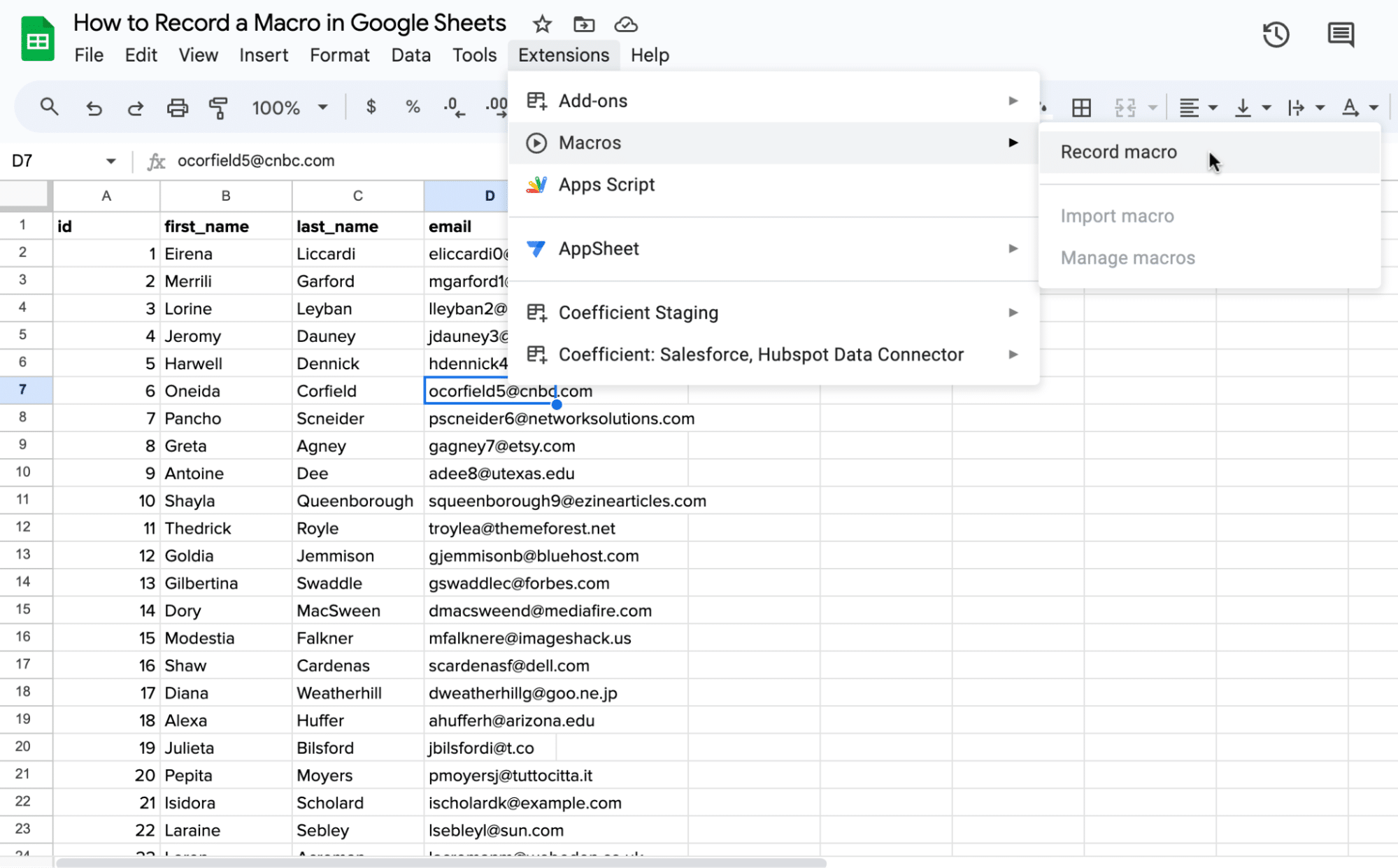Click the vertical align icon
1398x868 pixels.
click(x=1243, y=108)
